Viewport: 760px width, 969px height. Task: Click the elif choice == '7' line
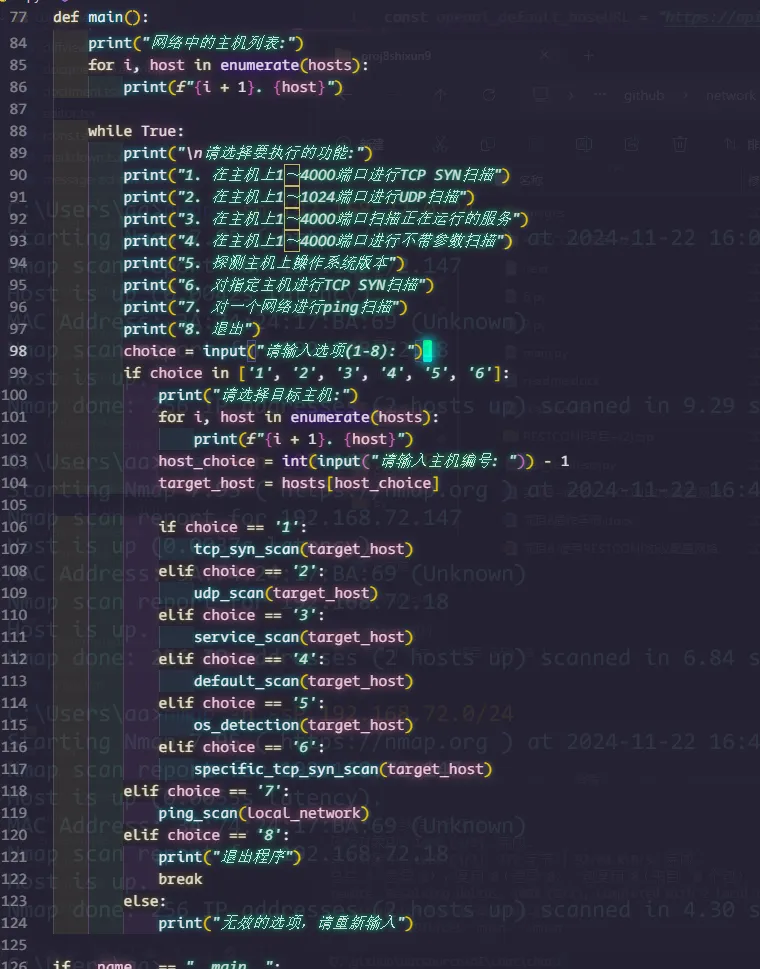206,791
